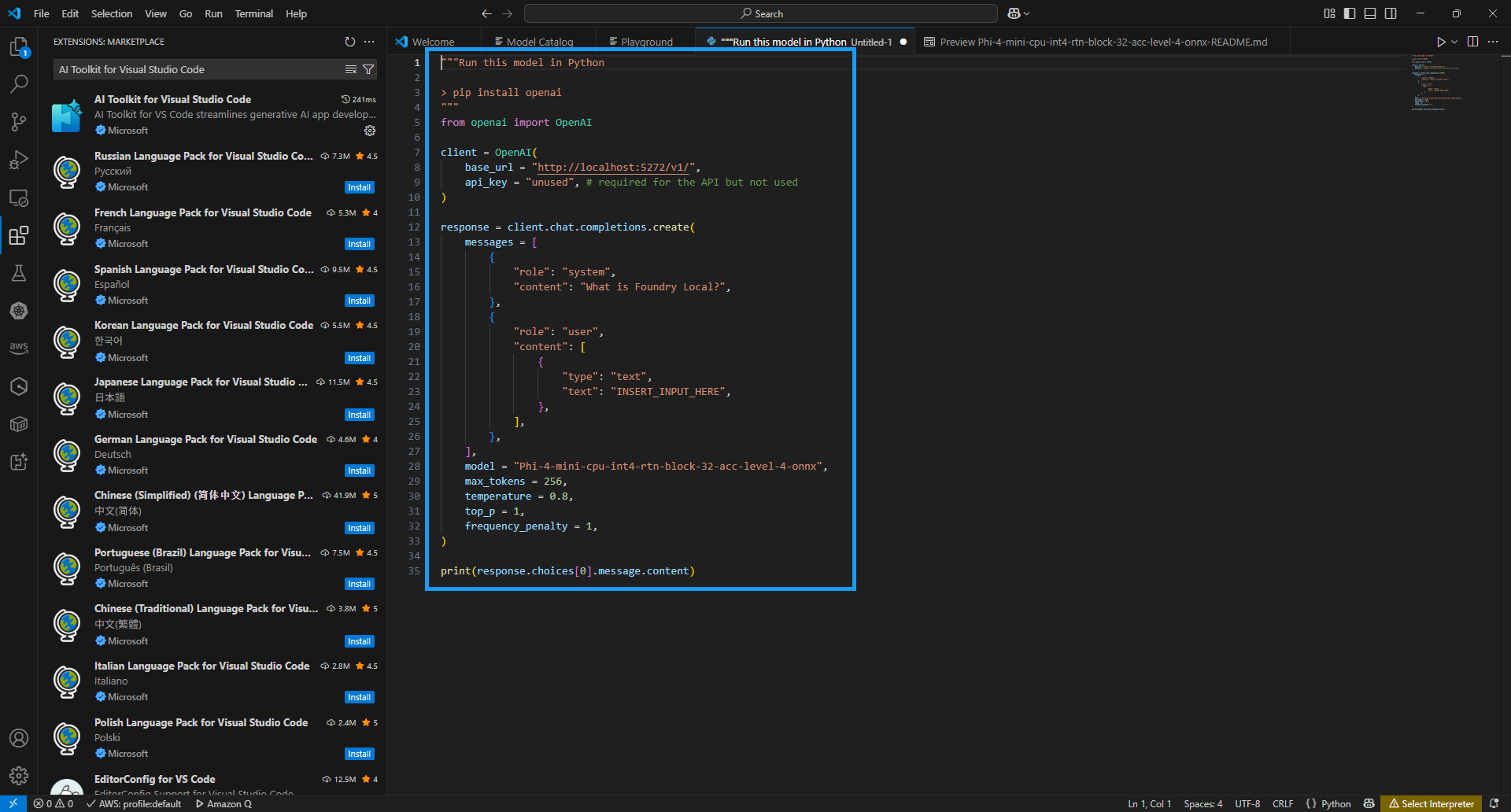Open the localhost:5272 URL link in code
Viewport: 1511px width, 812px height.
614,167
